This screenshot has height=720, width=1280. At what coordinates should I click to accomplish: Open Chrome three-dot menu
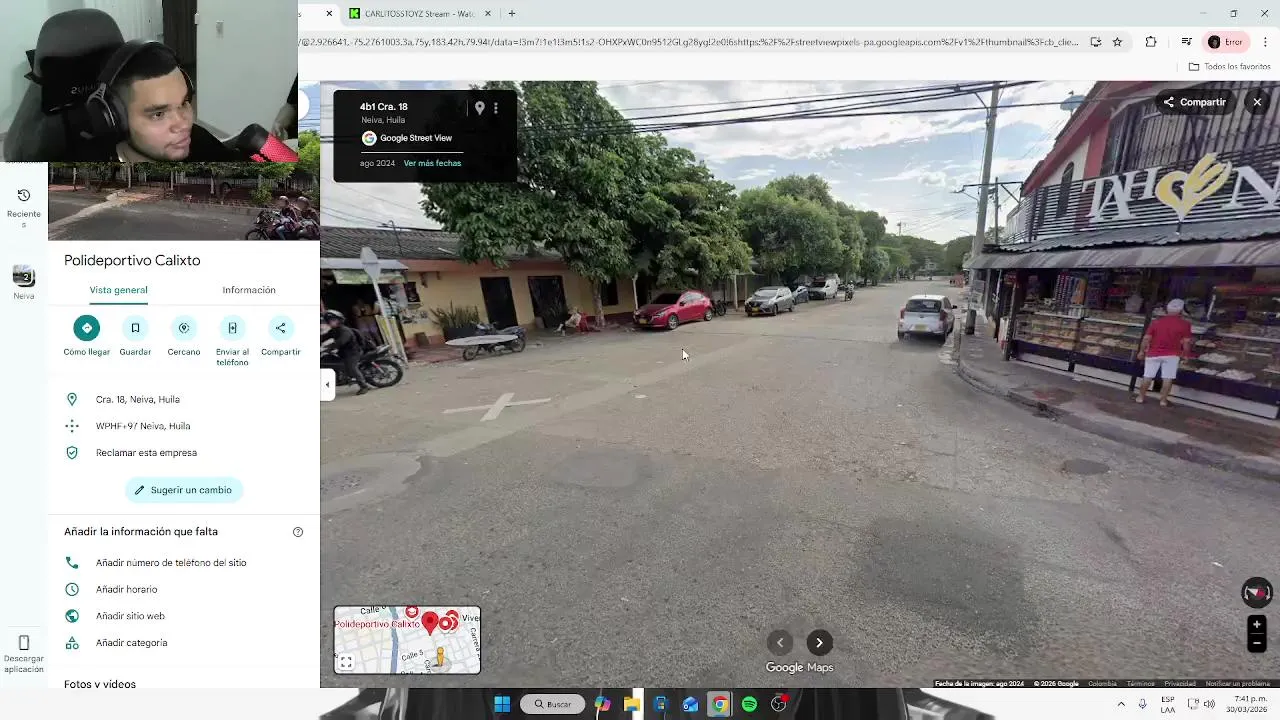(x=1265, y=42)
